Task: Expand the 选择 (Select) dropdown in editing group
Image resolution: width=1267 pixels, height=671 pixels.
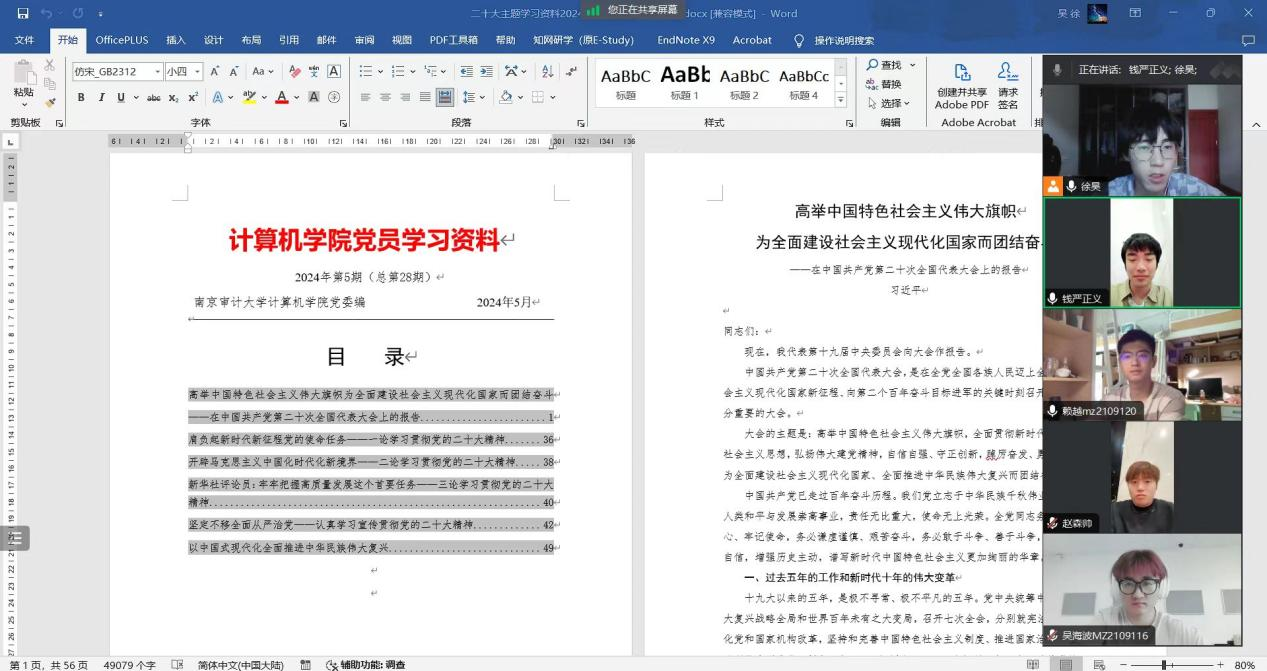Action: pyautogui.click(x=890, y=103)
